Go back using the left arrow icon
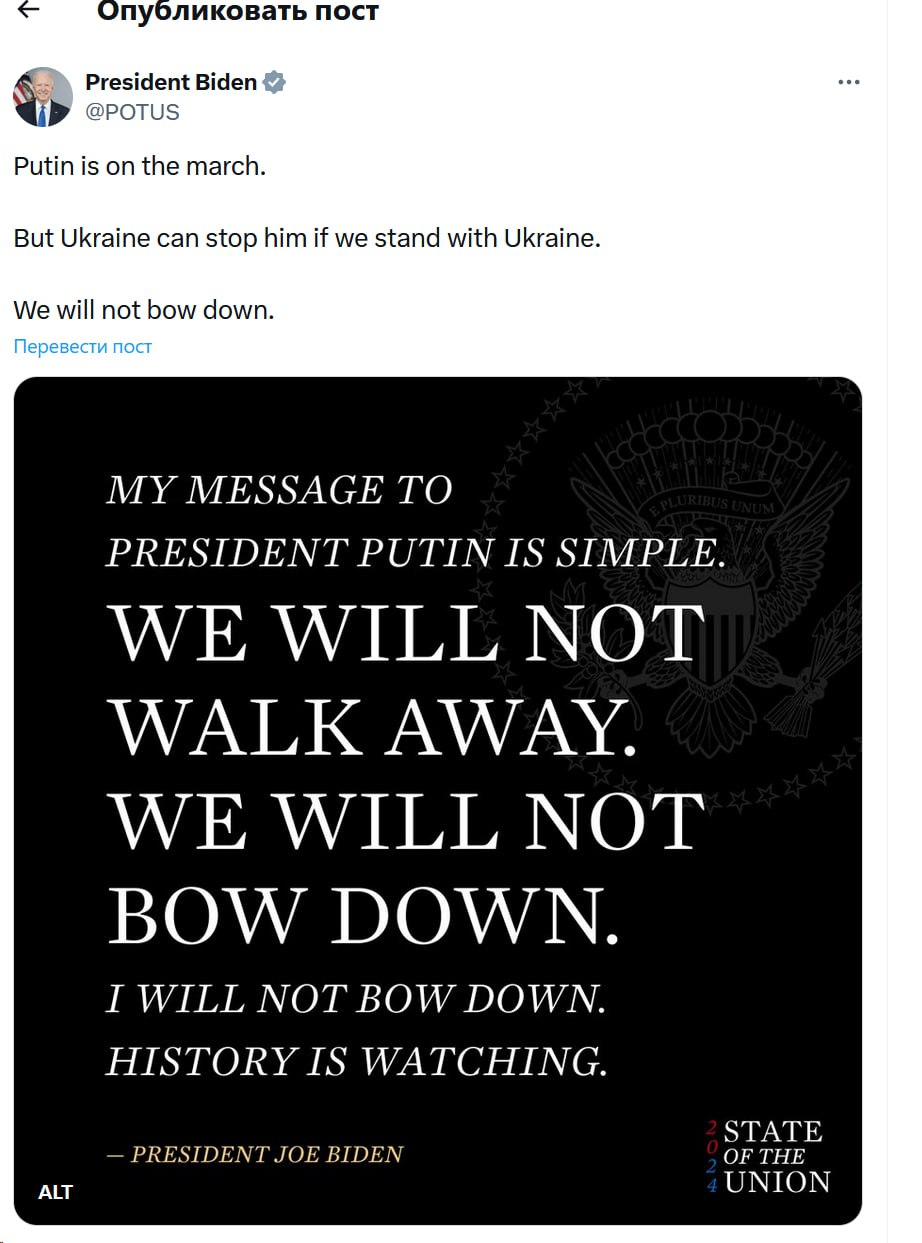Image resolution: width=922 pixels, height=1243 pixels. pyautogui.click(x=29, y=9)
